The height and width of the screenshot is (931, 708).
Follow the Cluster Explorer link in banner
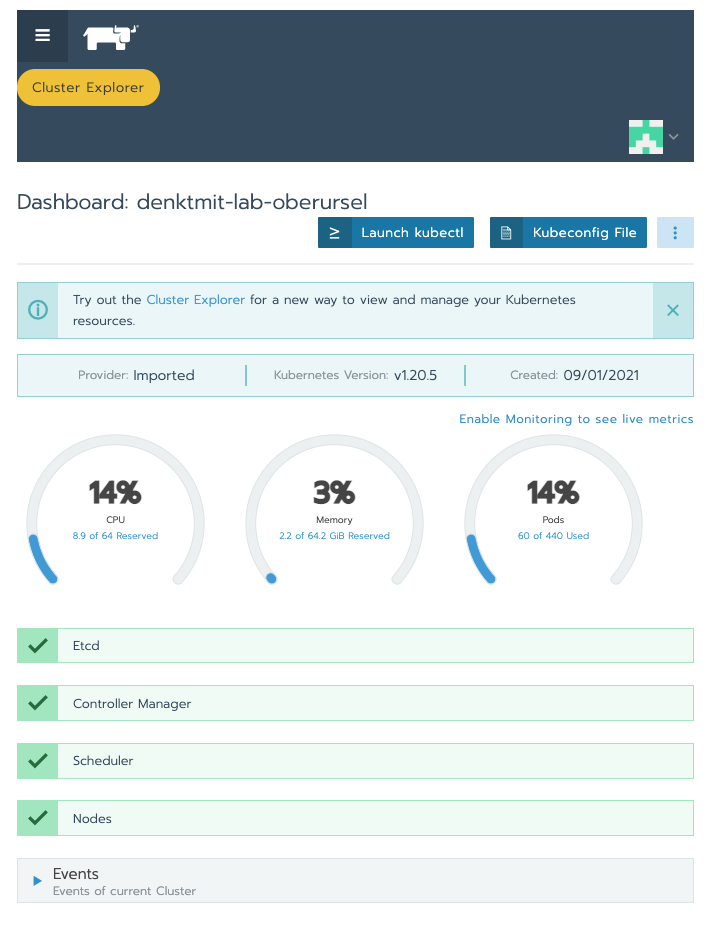point(195,300)
